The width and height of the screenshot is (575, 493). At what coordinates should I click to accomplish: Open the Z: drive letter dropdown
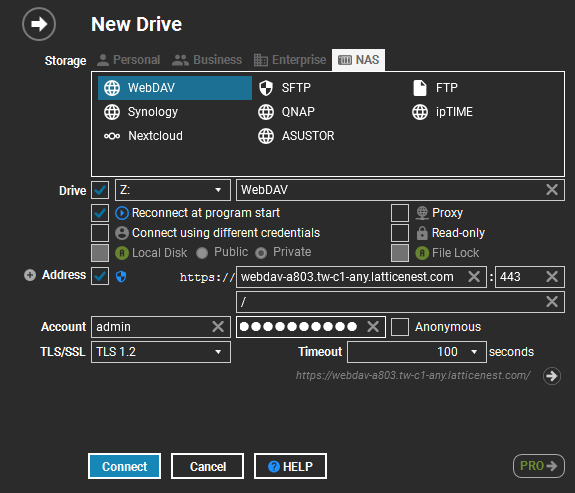pyautogui.click(x=173, y=190)
